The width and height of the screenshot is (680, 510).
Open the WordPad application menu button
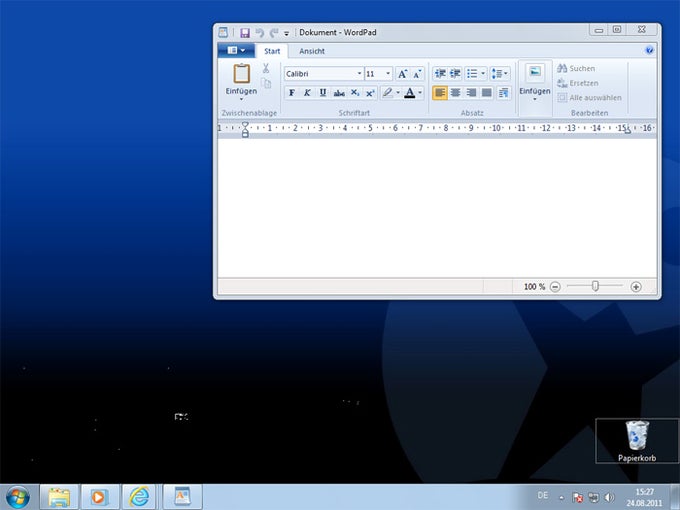[236, 50]
